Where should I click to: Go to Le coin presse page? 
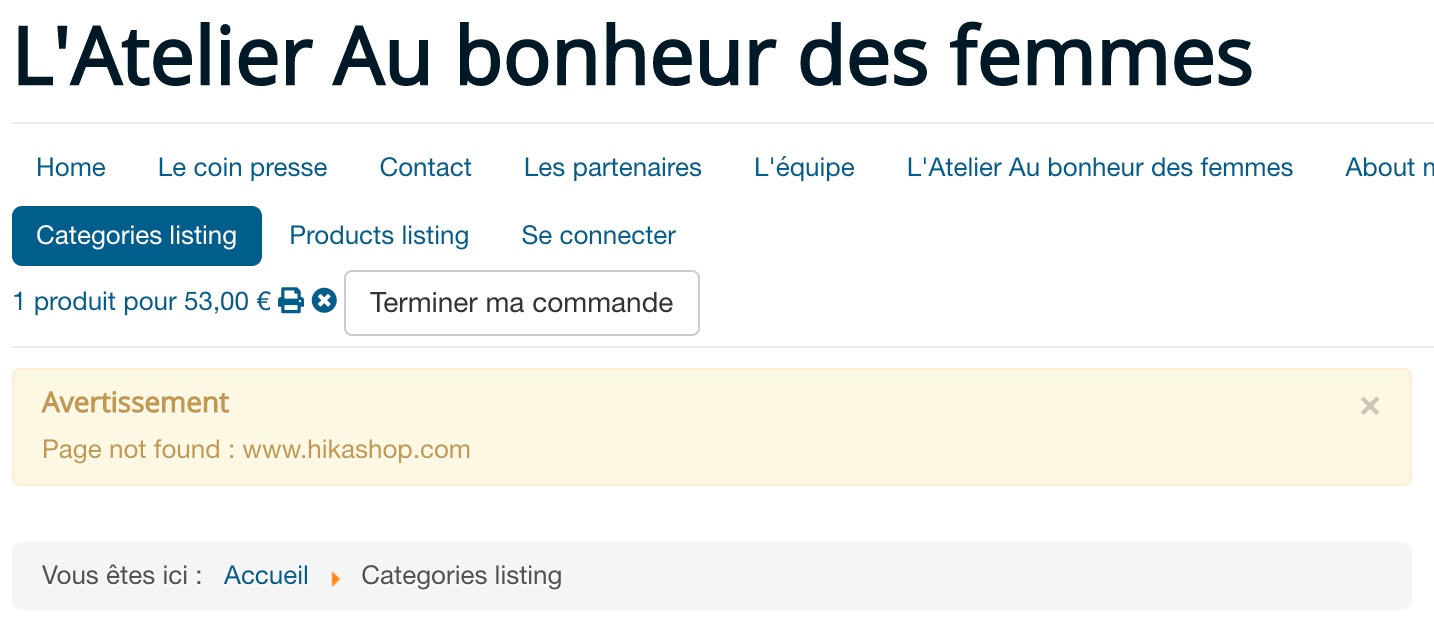(242, 168)
